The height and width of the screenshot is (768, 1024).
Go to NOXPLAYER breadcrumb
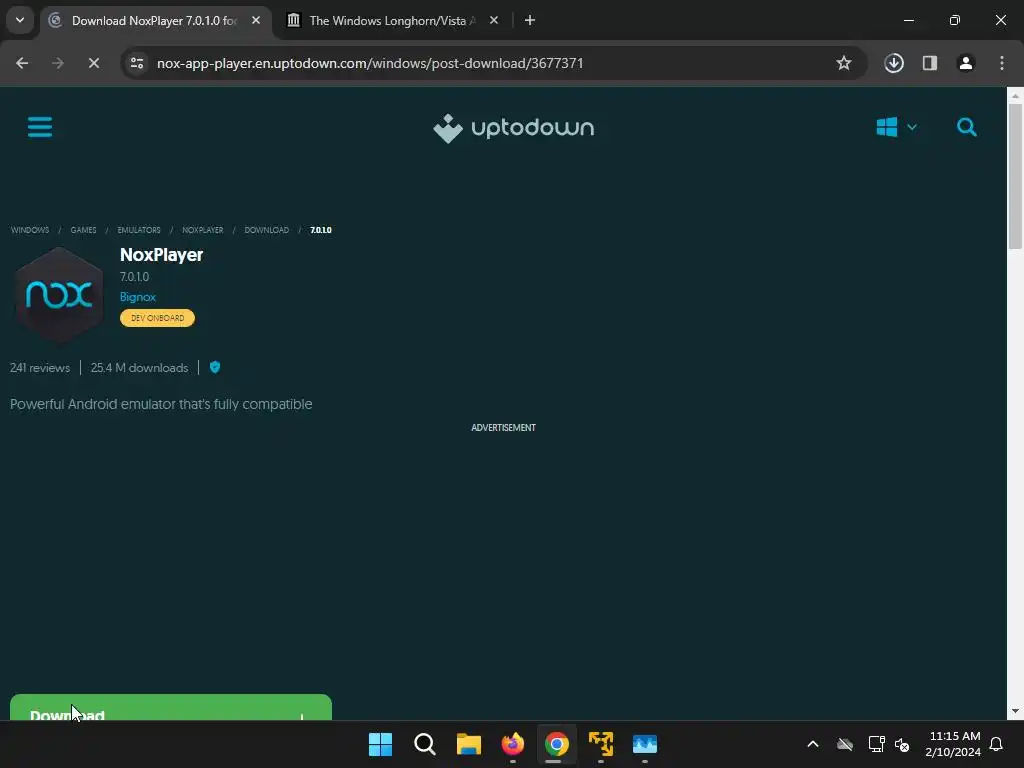tap(202, 230)
